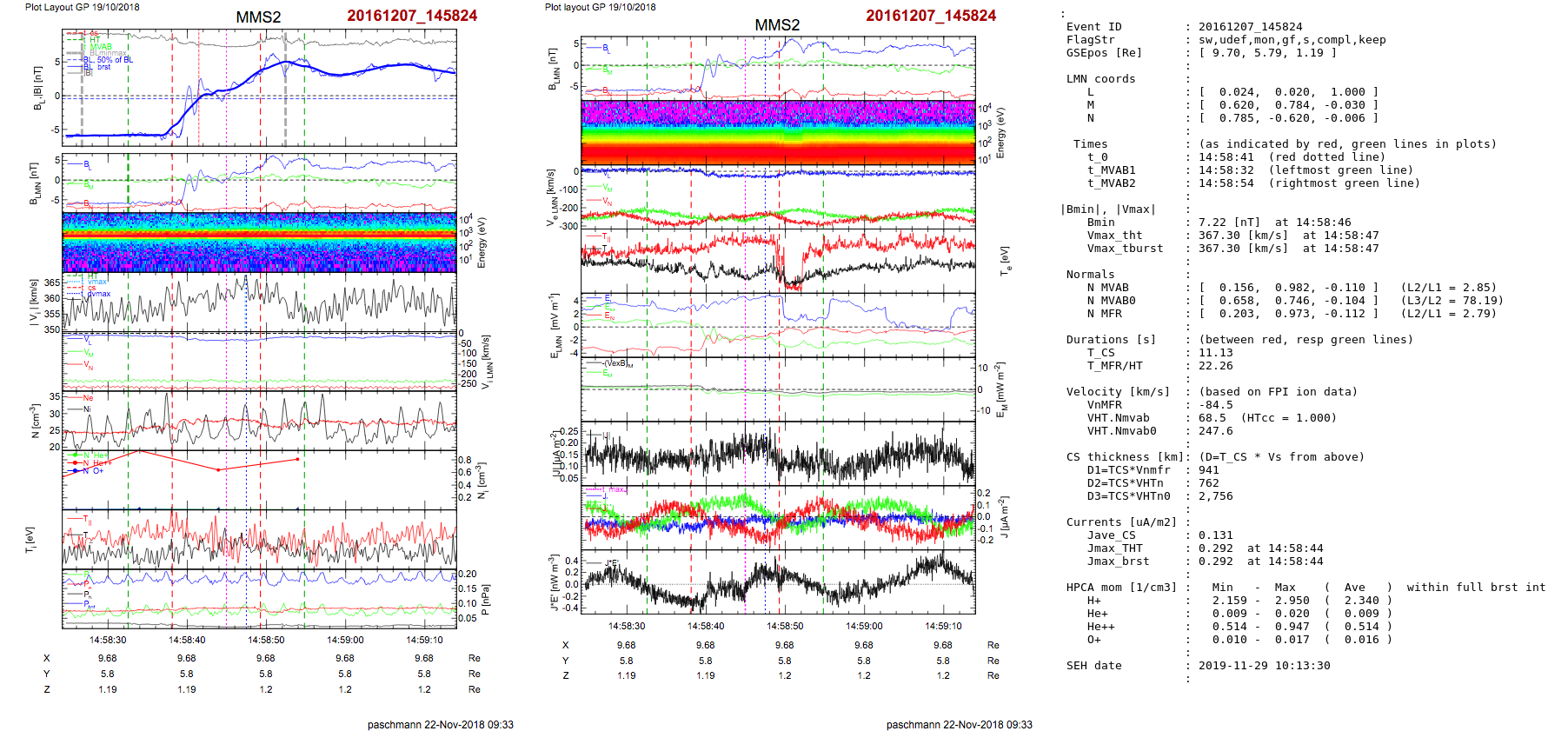Click the paschmann 22-Nov-2018 footer under left plot
Image resolution: width=1568 pixels, height=731 pixels.
point(440,724)
